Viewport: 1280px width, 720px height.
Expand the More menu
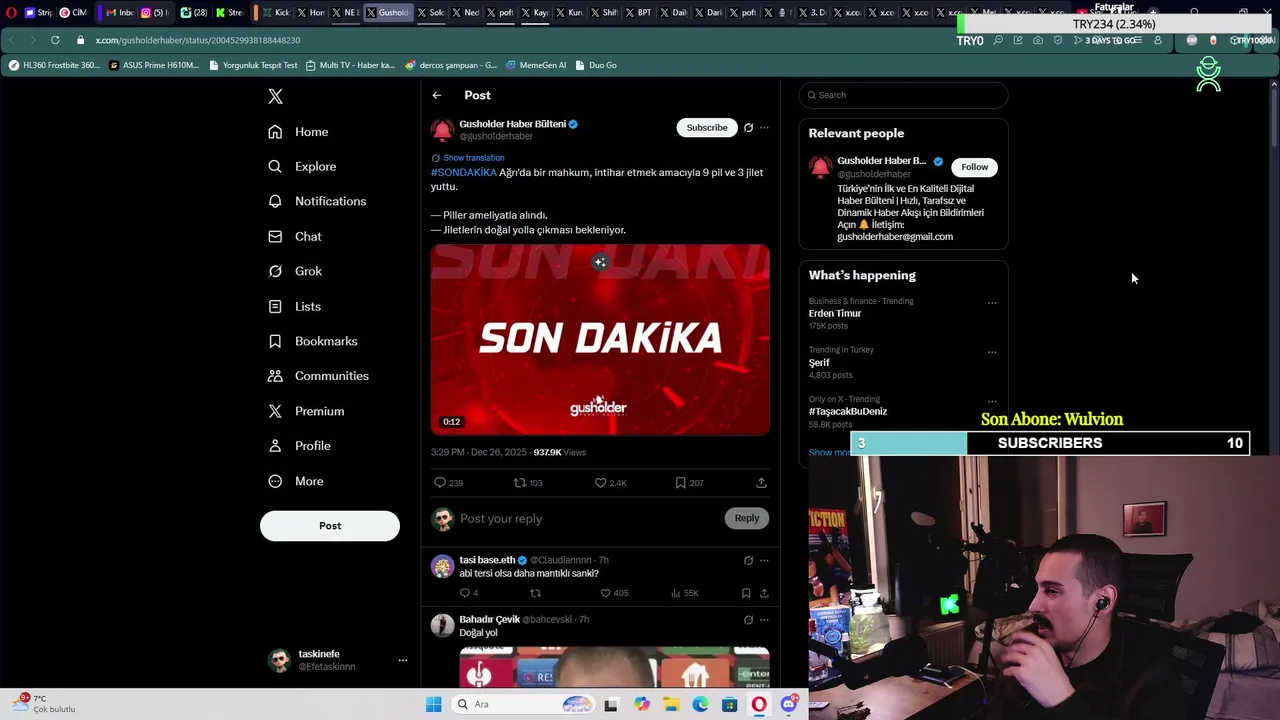tap(295, 481)
